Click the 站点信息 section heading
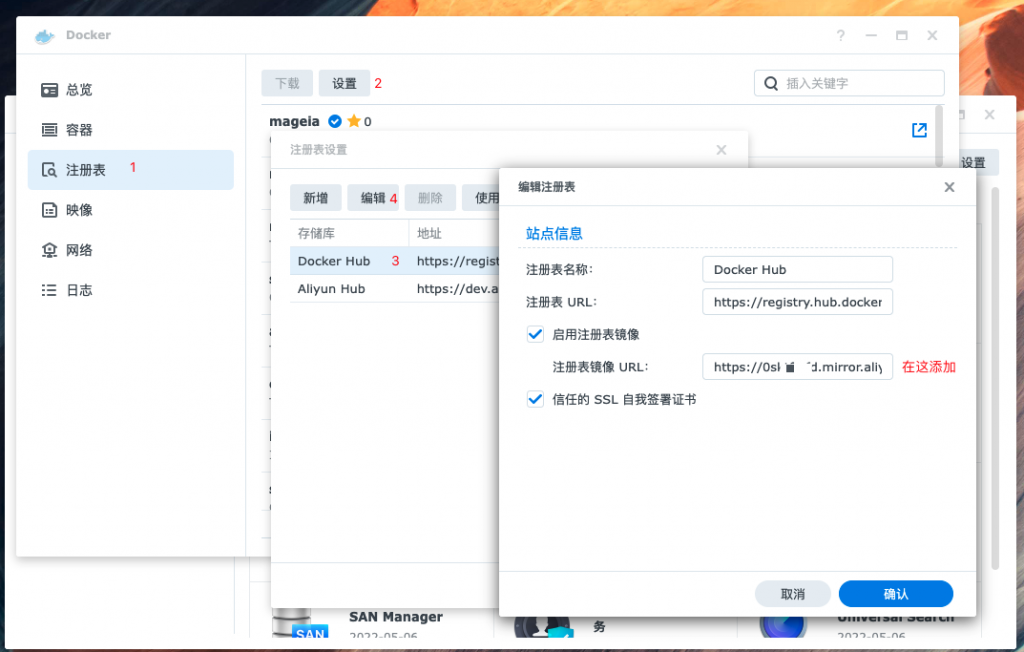This screenshot has width=1024, height=652. click(554, 233)
